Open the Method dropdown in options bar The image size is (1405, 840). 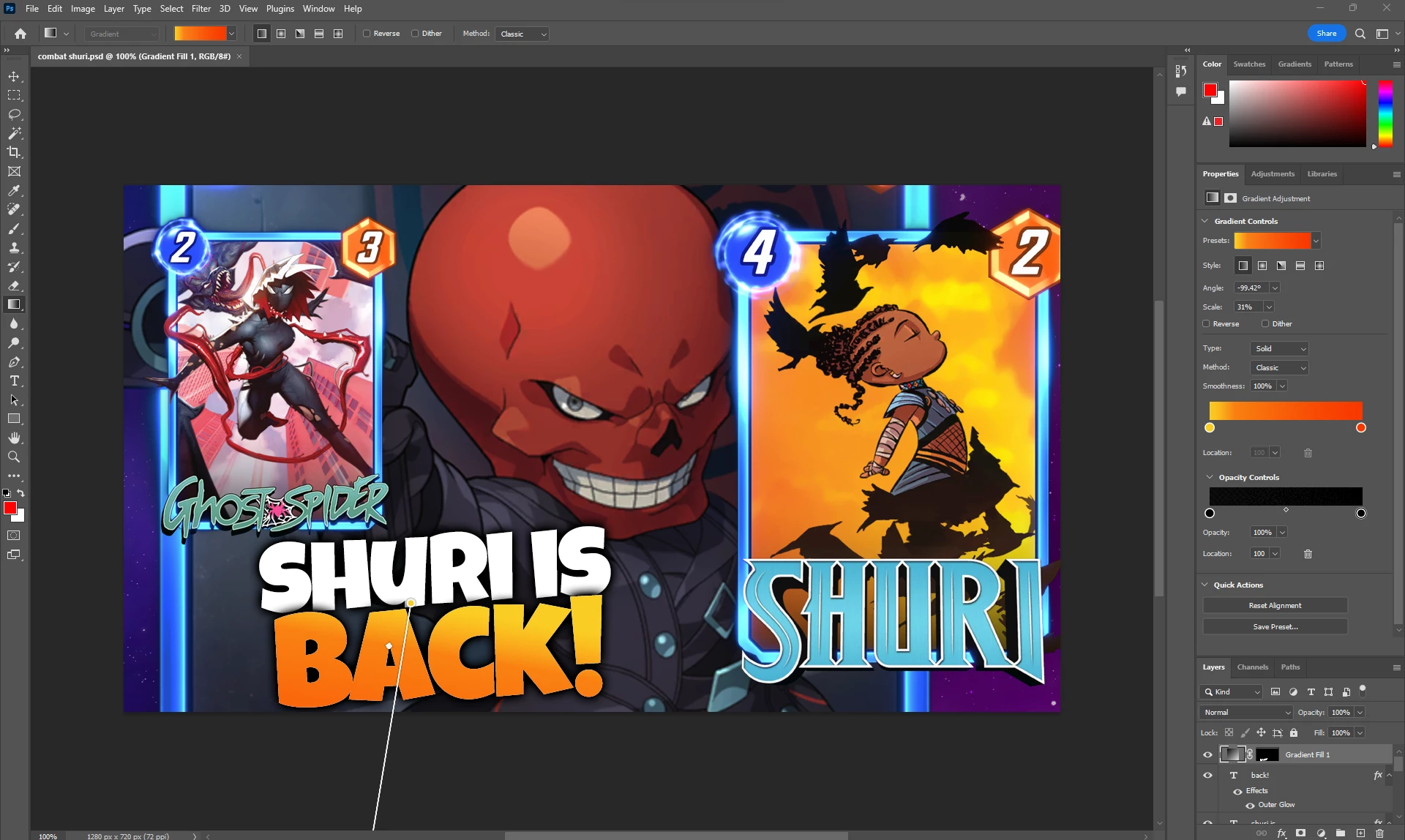coord(522,34)
